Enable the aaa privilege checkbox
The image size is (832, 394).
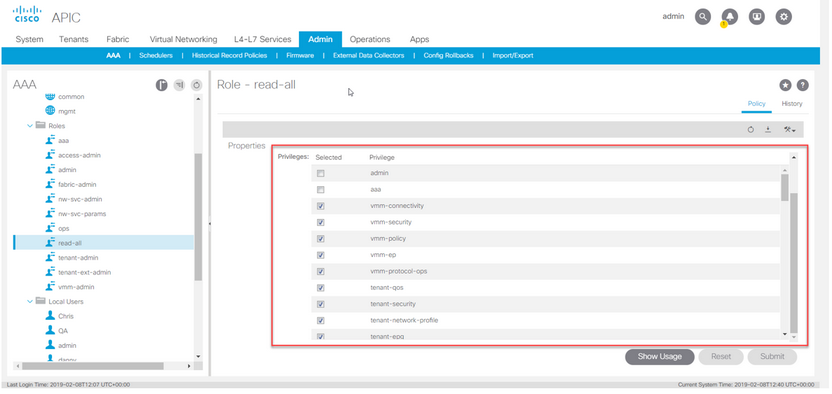pyautogui.click(x=320, y=190)
